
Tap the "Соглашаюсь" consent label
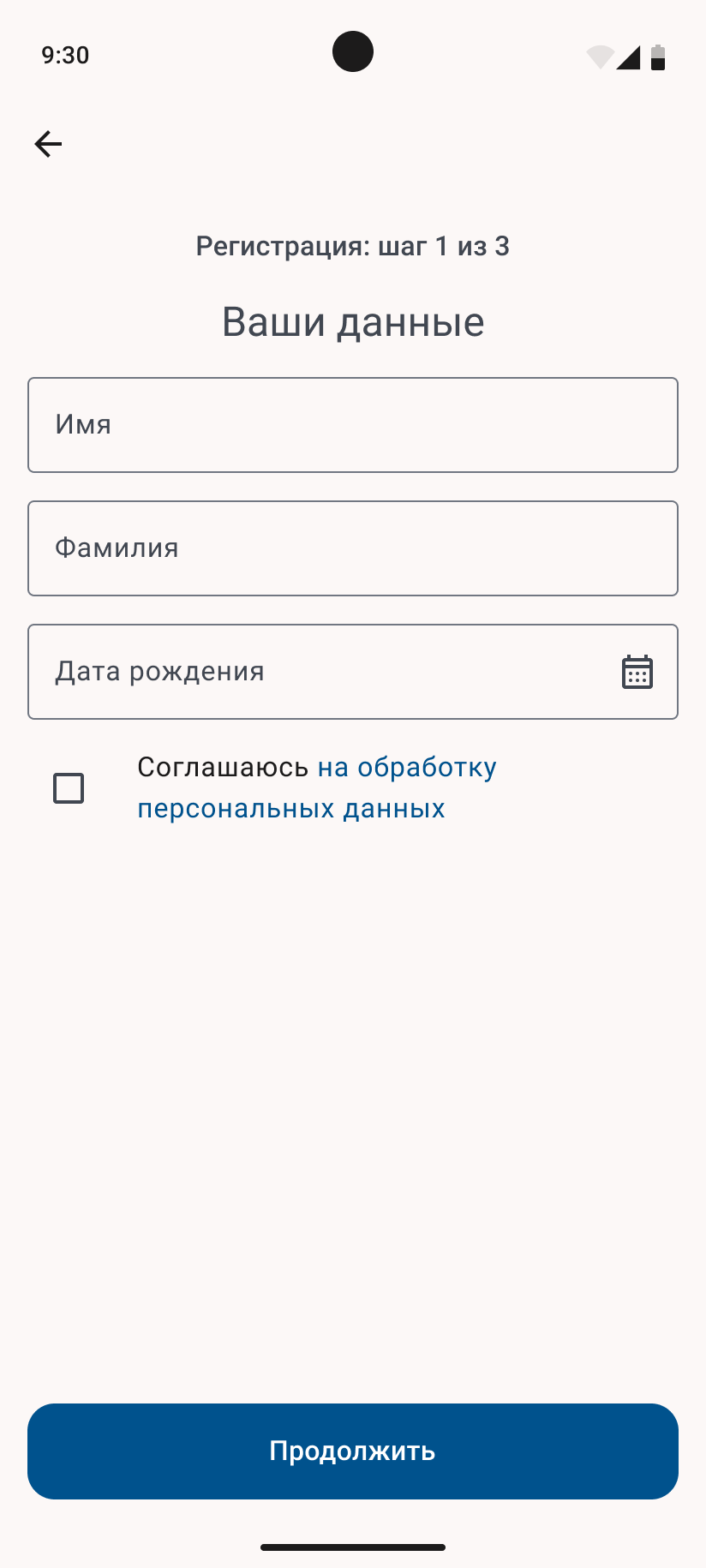[222, 767]
